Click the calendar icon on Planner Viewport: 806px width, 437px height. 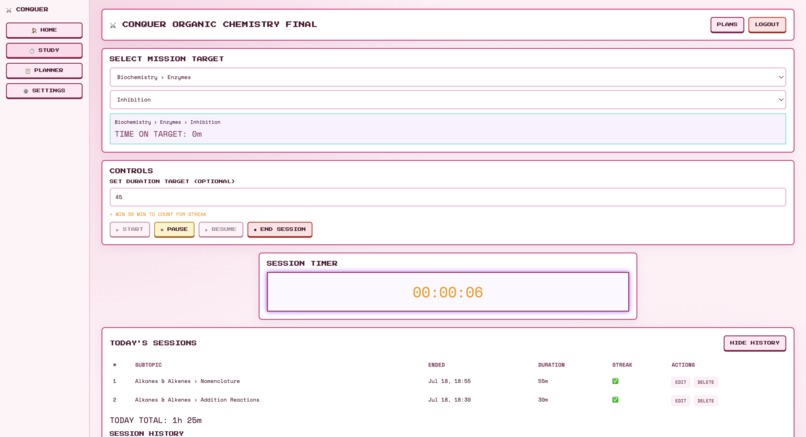click(x=28, y=70)
